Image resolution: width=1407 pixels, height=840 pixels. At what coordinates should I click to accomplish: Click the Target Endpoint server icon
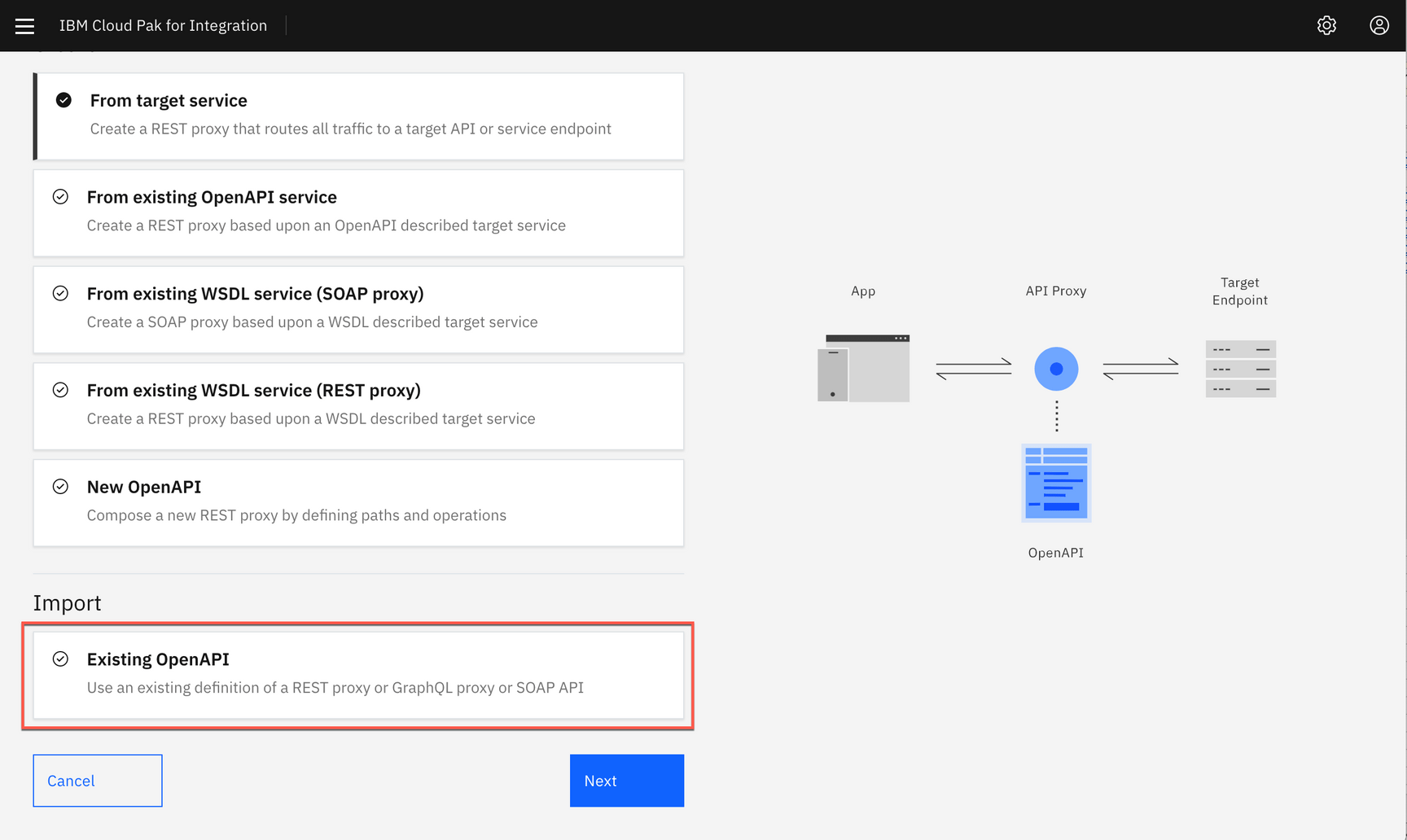tap(1240, 369)
